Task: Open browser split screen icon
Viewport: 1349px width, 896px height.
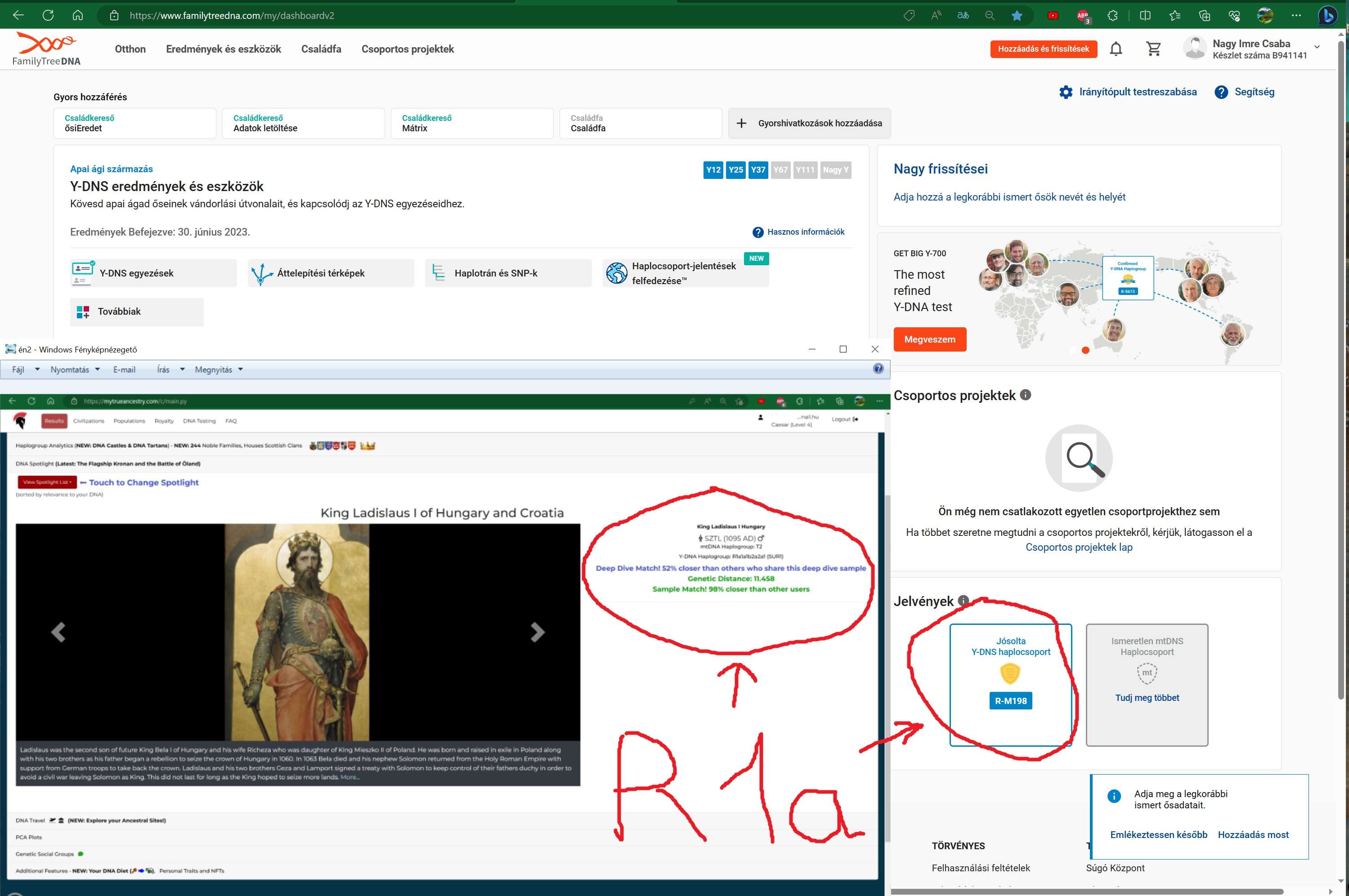Action: point(1145,15)
